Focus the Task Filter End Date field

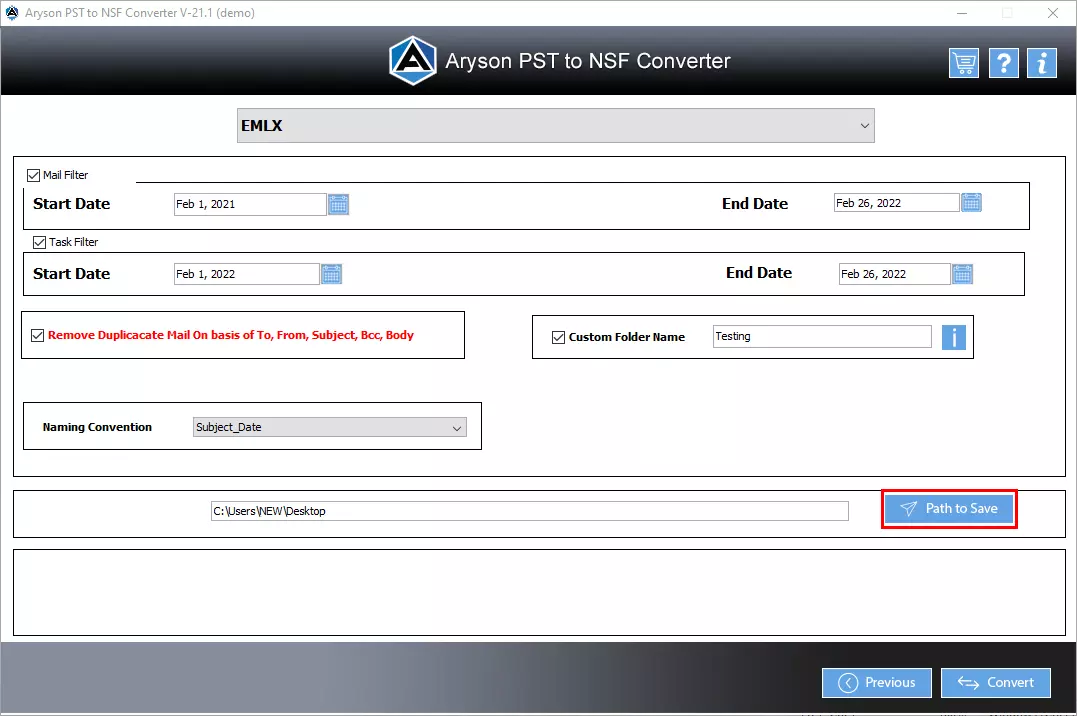click(x=894, y=274)
